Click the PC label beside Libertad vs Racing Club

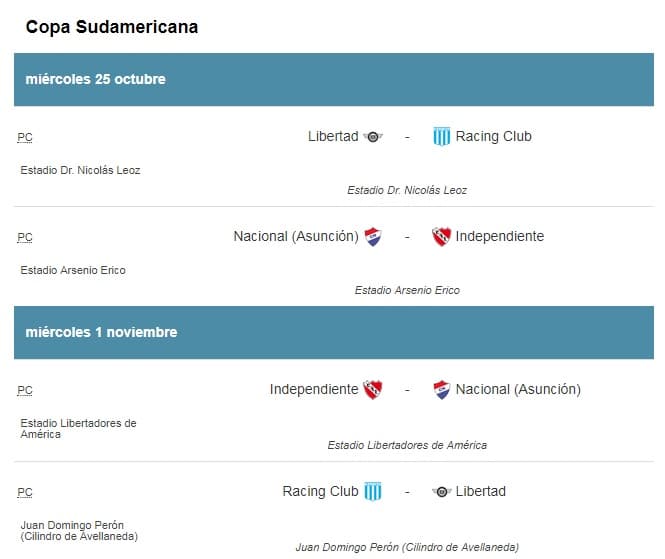point(25,138)
